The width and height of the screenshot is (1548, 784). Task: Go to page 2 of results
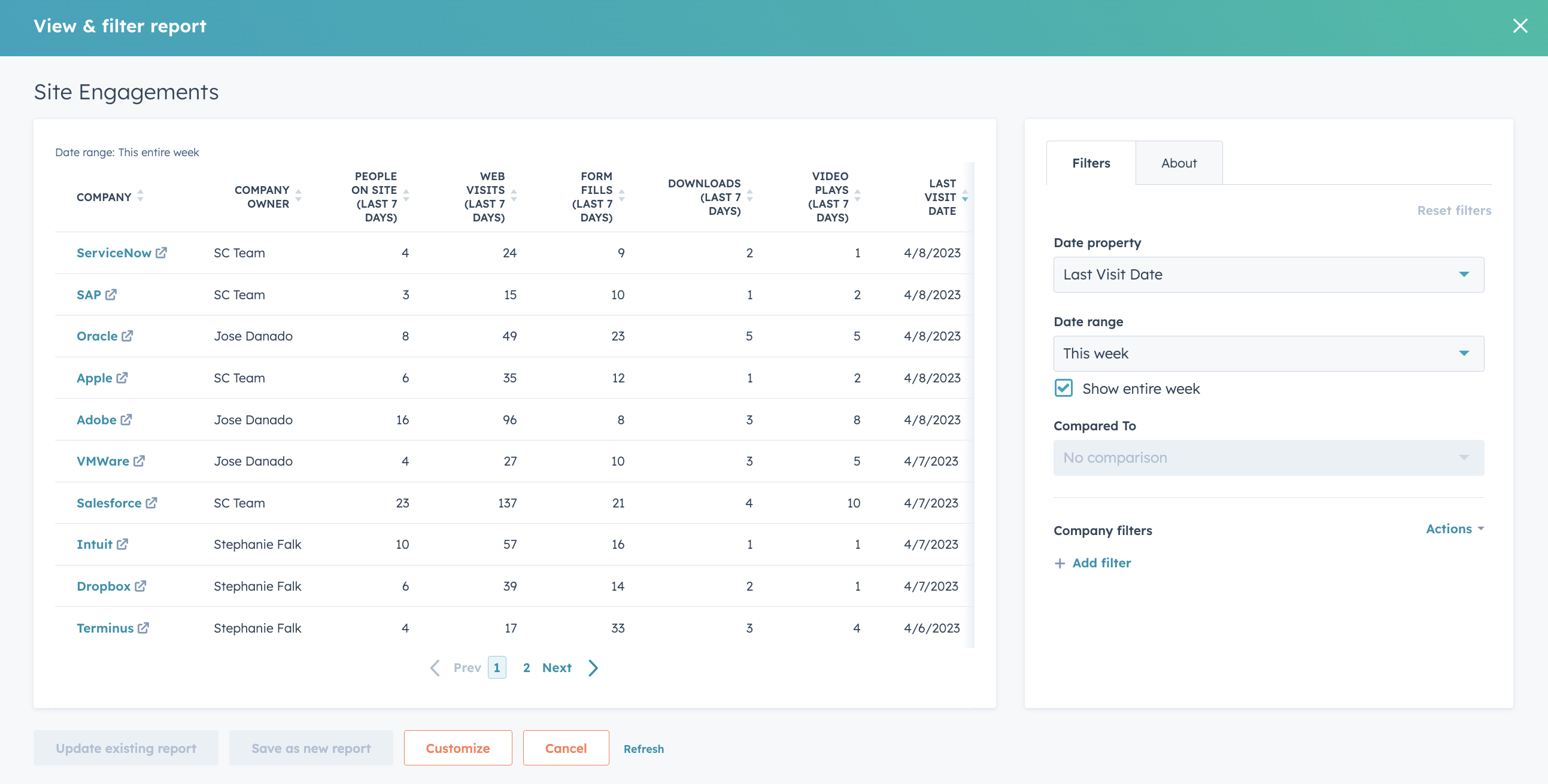click(x=526, y=668)
